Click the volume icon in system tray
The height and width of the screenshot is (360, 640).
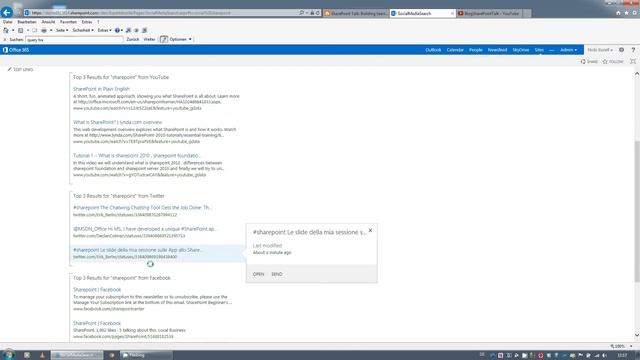[604, 356]
